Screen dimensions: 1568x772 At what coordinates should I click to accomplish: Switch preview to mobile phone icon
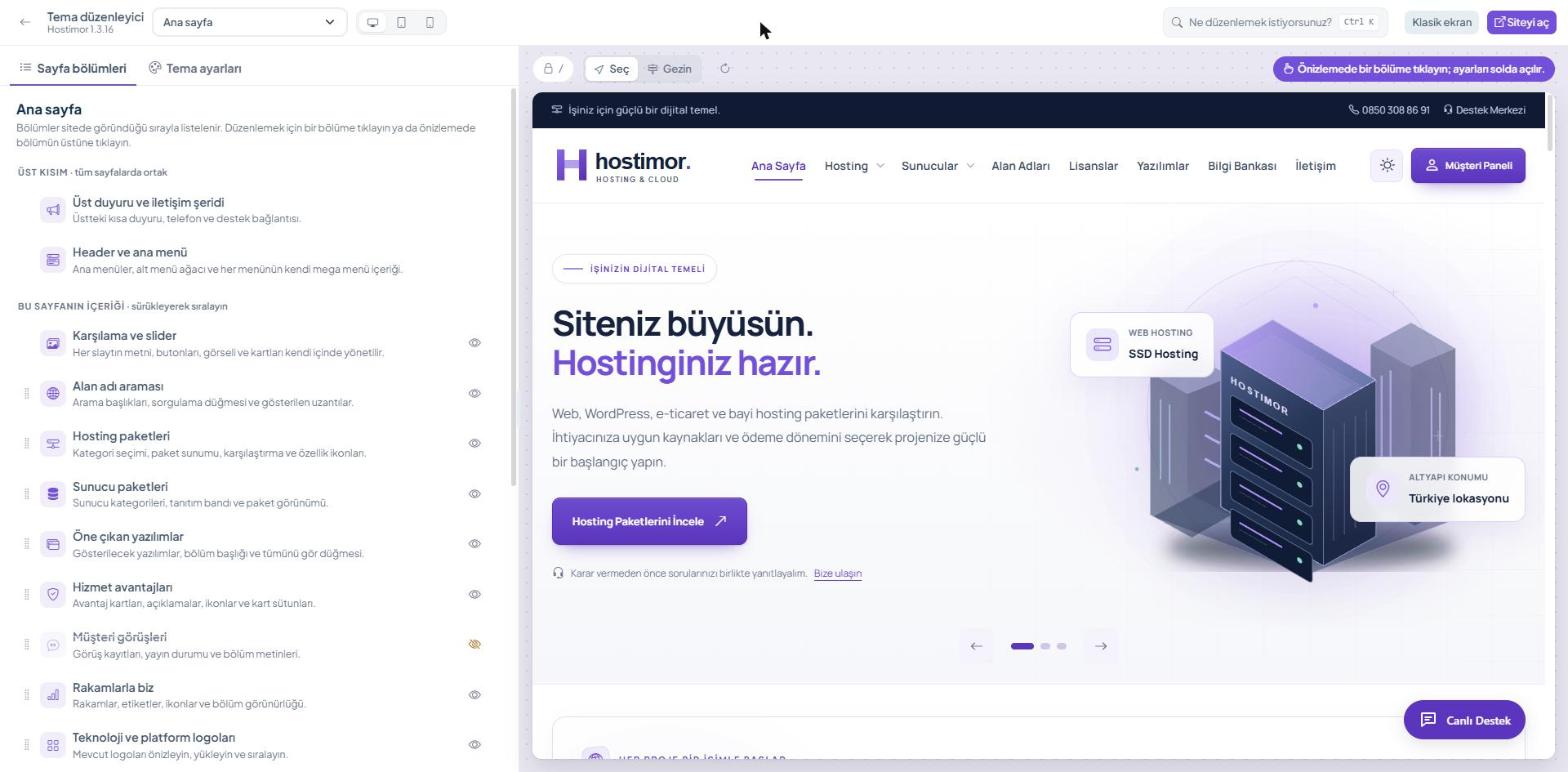pos(430,22)
